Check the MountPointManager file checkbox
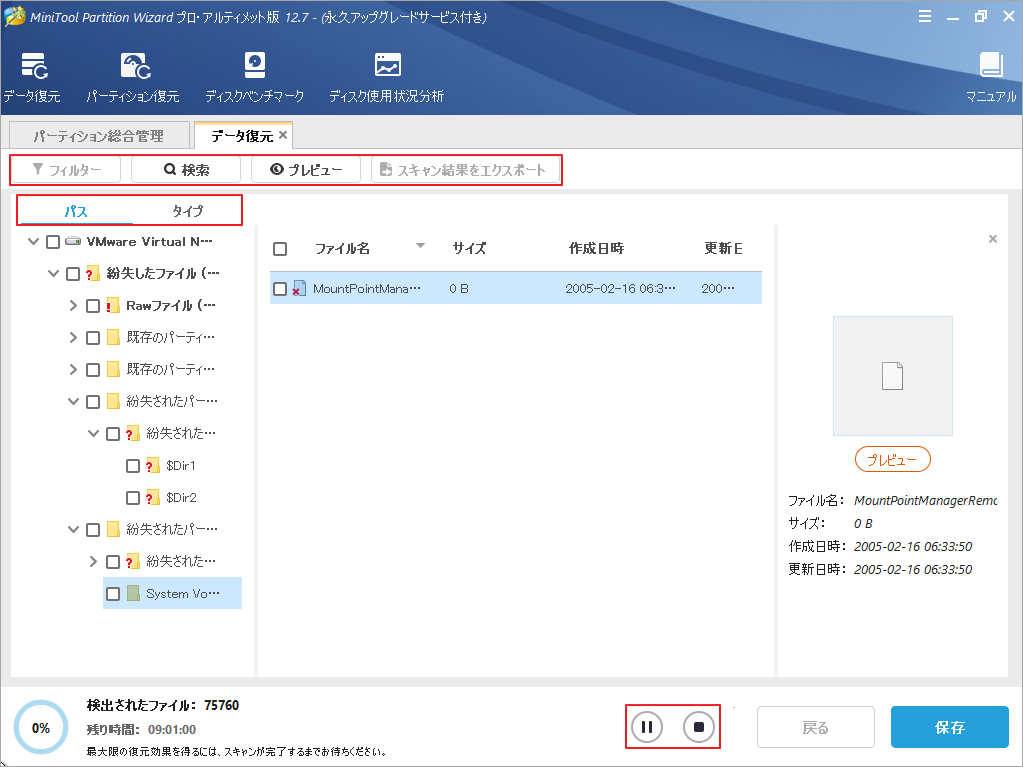This screenshot has height=767, width=1023. tap(281, 286)
